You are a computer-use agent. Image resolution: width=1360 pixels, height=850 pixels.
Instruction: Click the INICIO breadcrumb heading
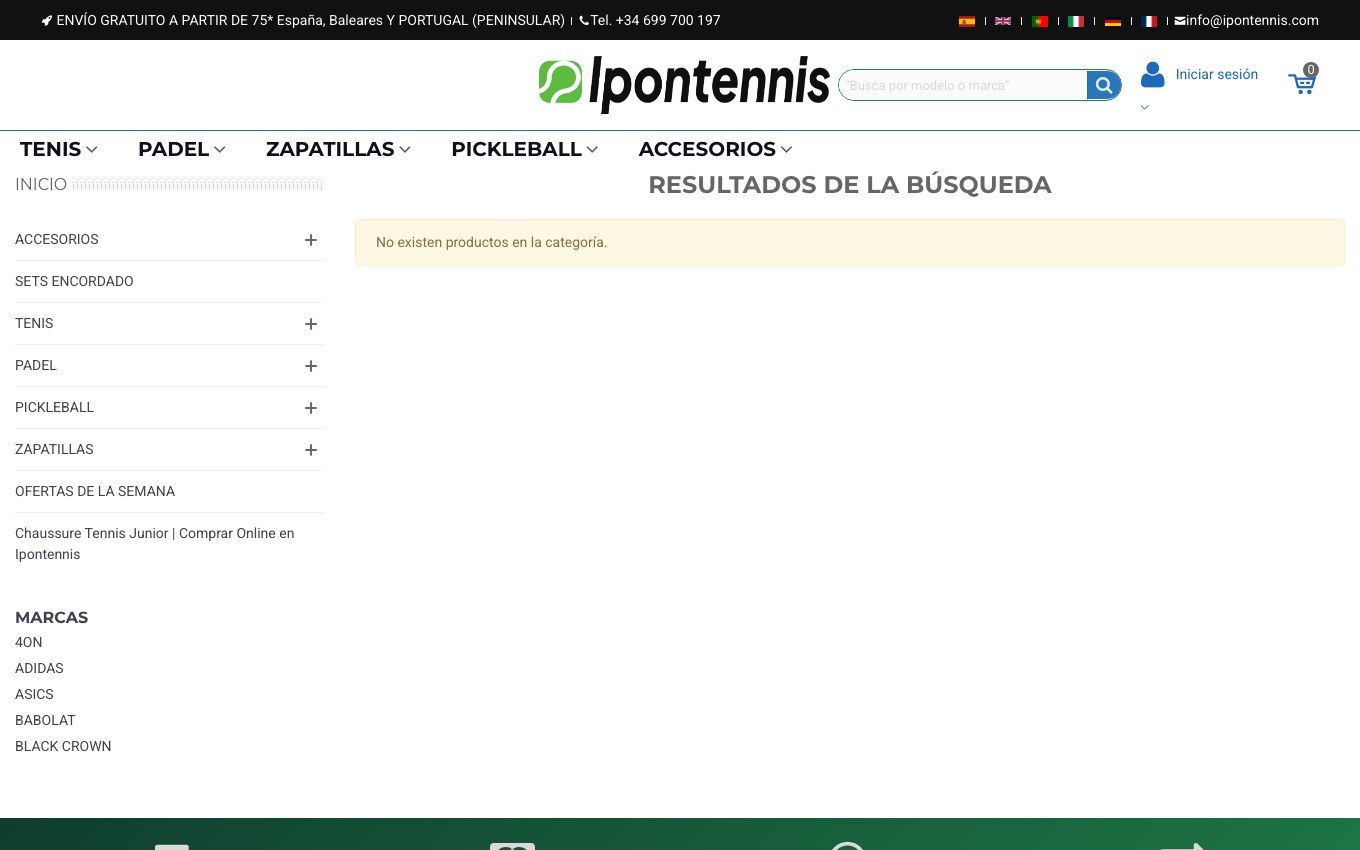pyautogui.click(x=41, y=184)
